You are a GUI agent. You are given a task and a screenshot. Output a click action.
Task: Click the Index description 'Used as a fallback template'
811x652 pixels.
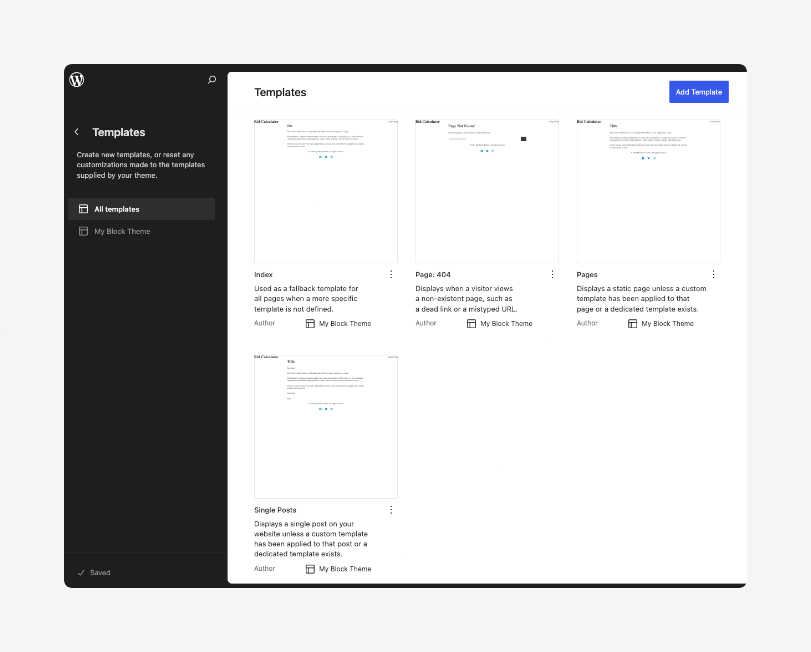click(306, 299)
